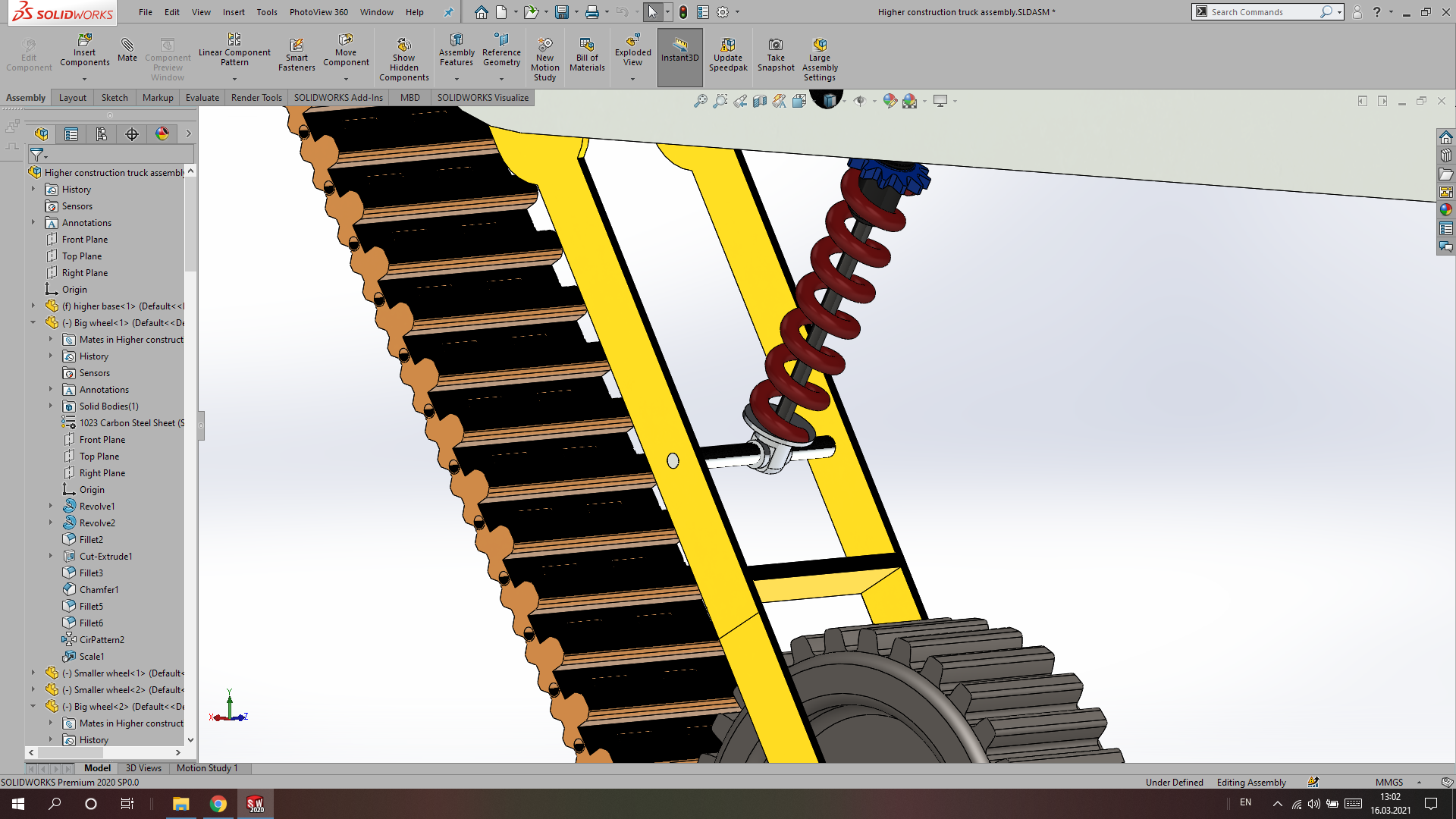The image size is (1456, 819).
Task: Open the FeatureManager design tree tab
Action: [x=41, y=134]
